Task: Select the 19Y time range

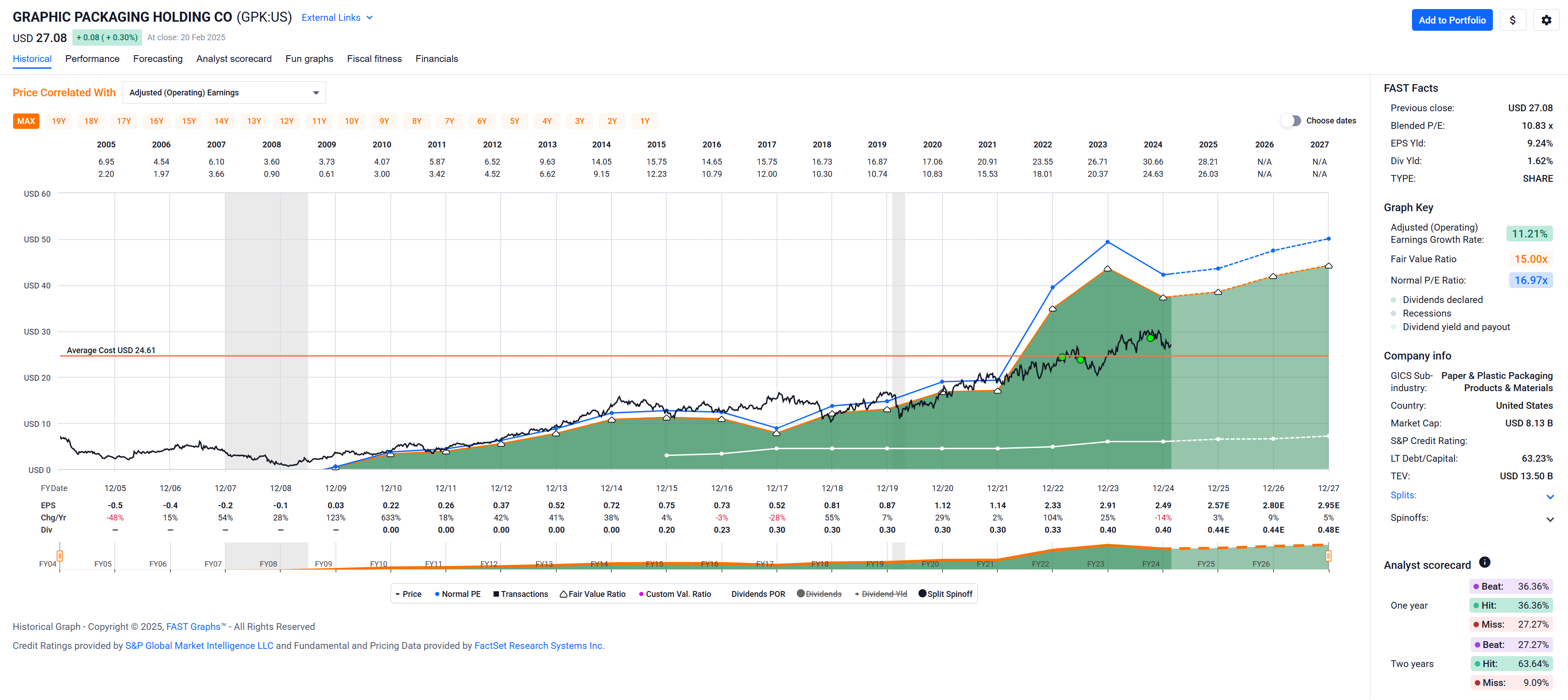Action: click(x=58, y=121)
